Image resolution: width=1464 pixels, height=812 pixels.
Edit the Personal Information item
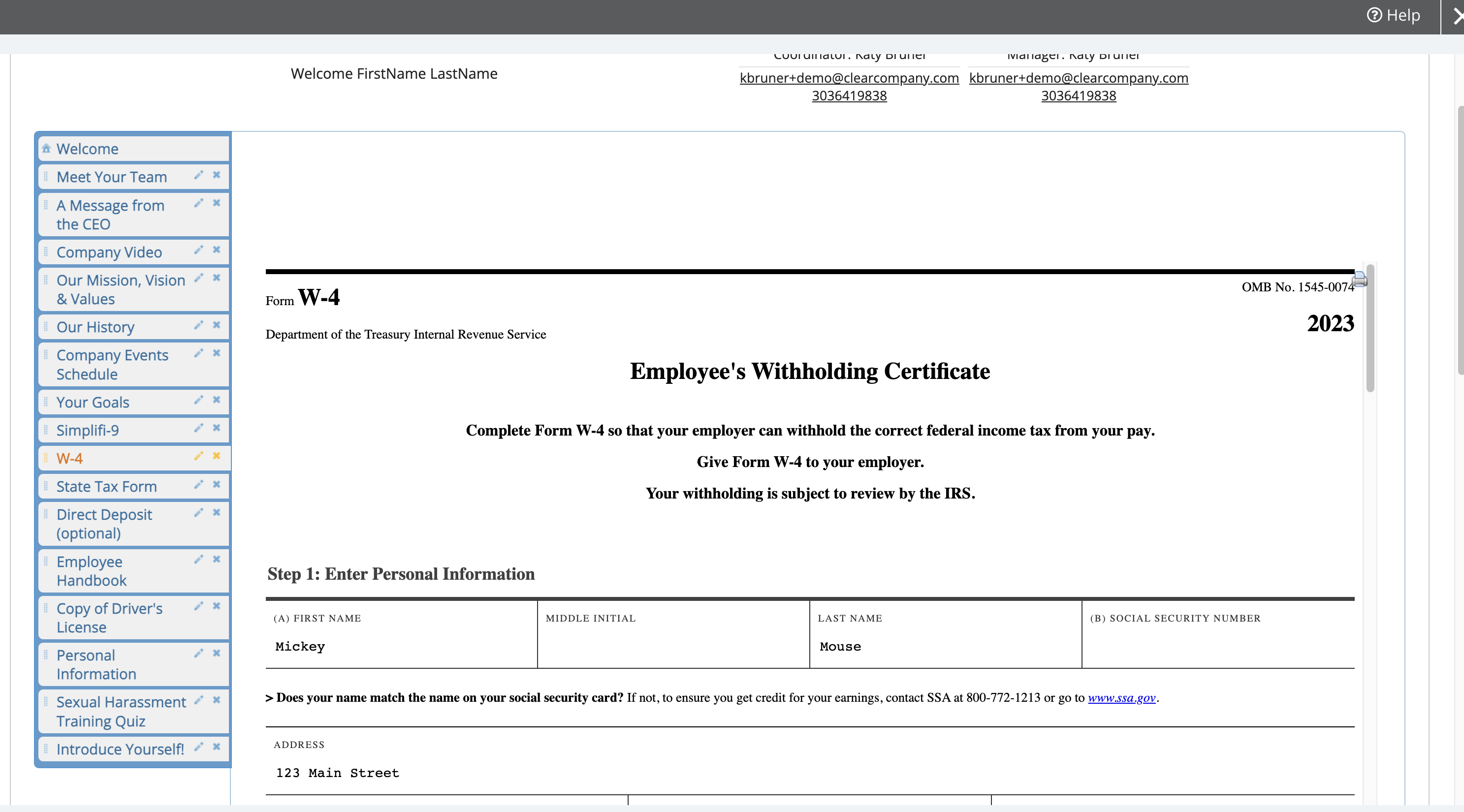pyautogui.click(x=198, y=654)
